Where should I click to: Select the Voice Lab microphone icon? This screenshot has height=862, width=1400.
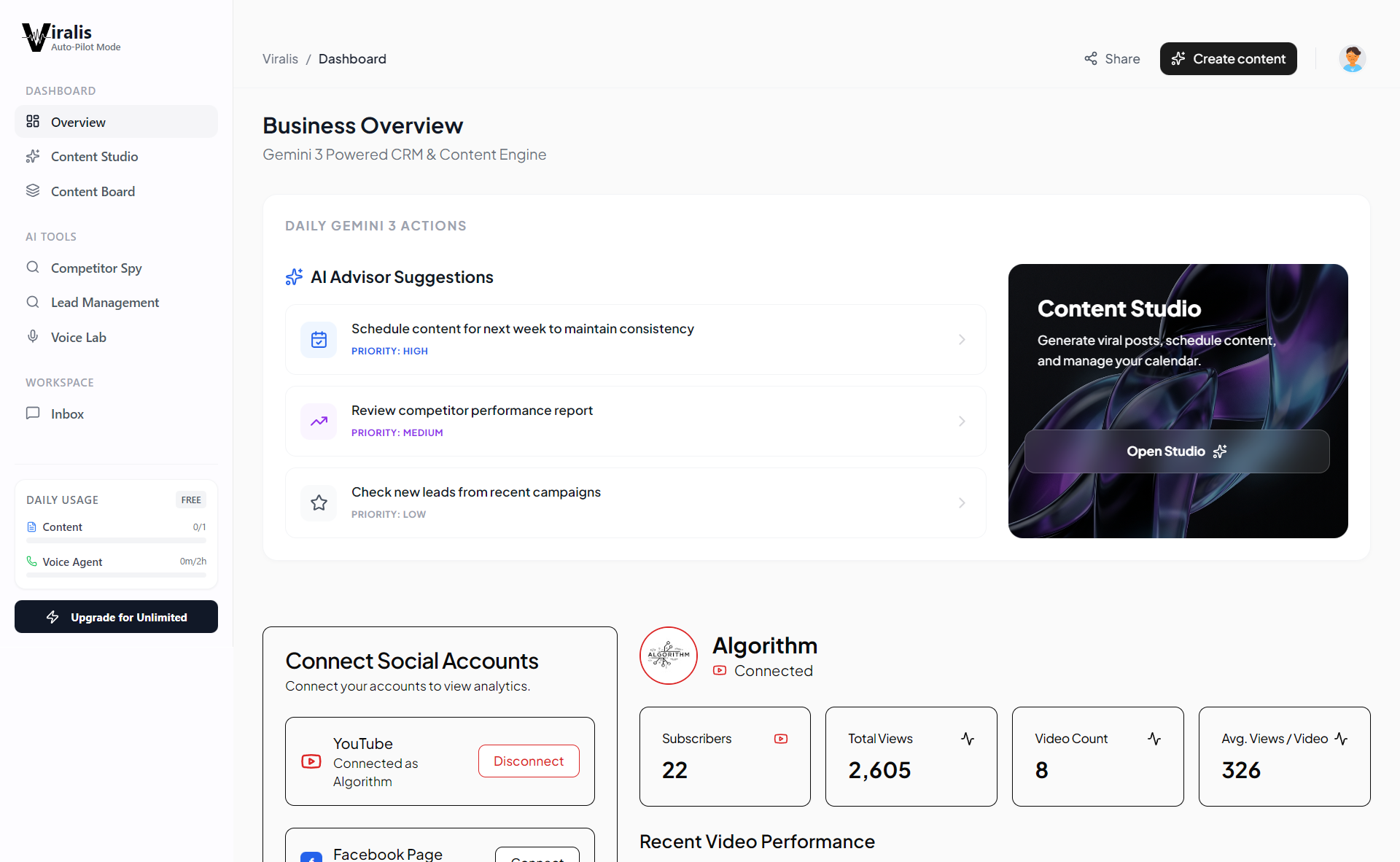coord(33,336)
